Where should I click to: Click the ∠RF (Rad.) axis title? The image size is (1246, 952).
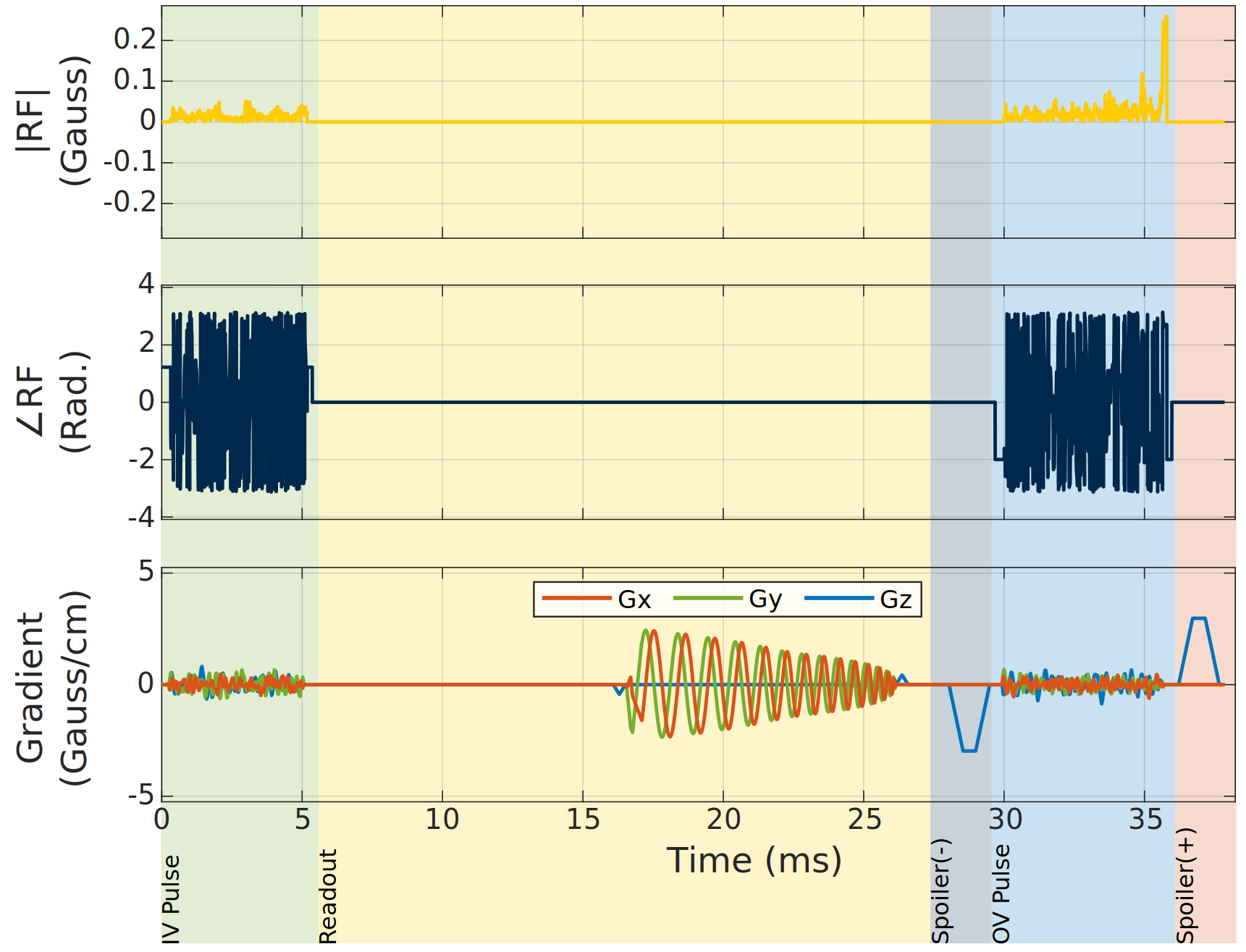[x=52, y=402]
